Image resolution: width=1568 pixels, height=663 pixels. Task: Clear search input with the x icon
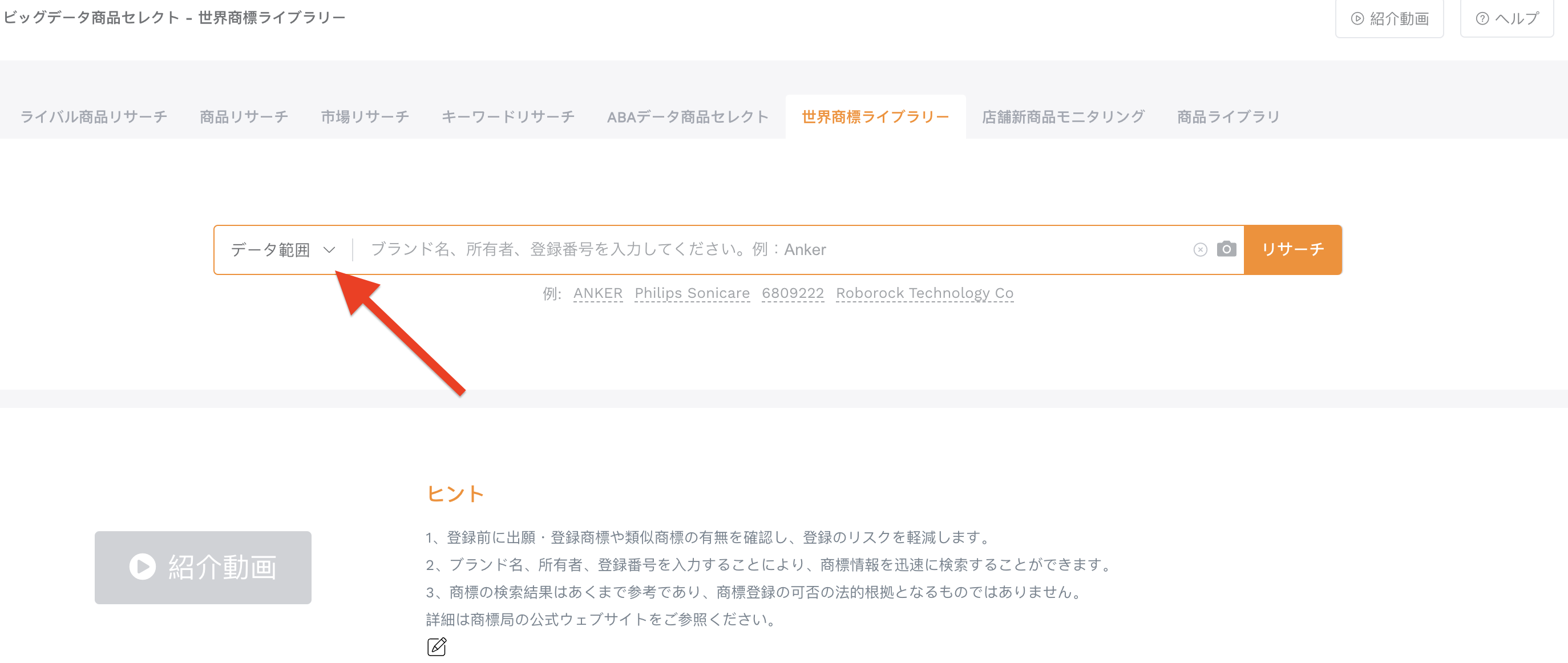(1200, 250)
